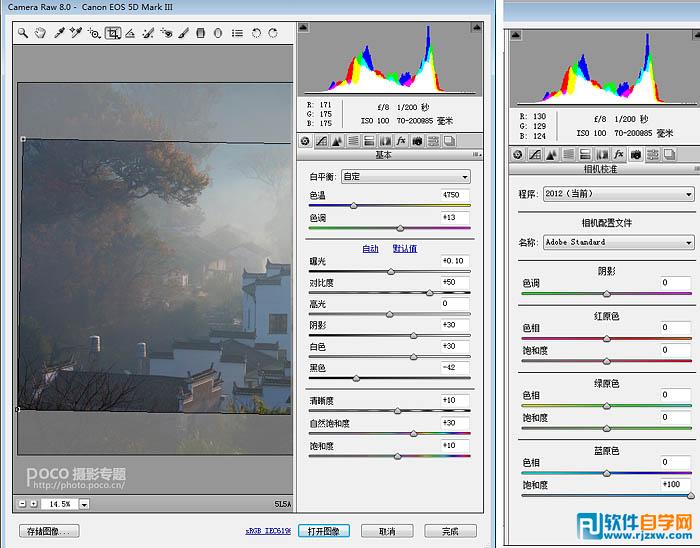Open the Presets tab in left window
Viewport: 700px width, 548px height.
(x=433, y=141)
